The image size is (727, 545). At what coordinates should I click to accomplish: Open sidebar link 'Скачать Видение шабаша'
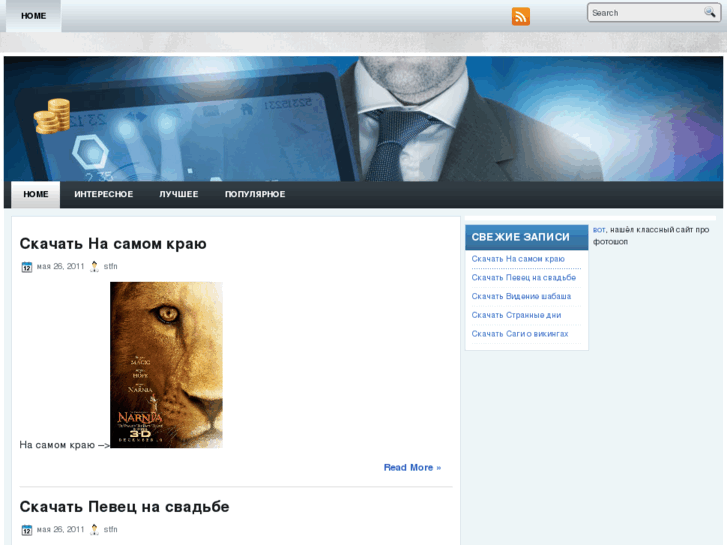pos(521,296)
